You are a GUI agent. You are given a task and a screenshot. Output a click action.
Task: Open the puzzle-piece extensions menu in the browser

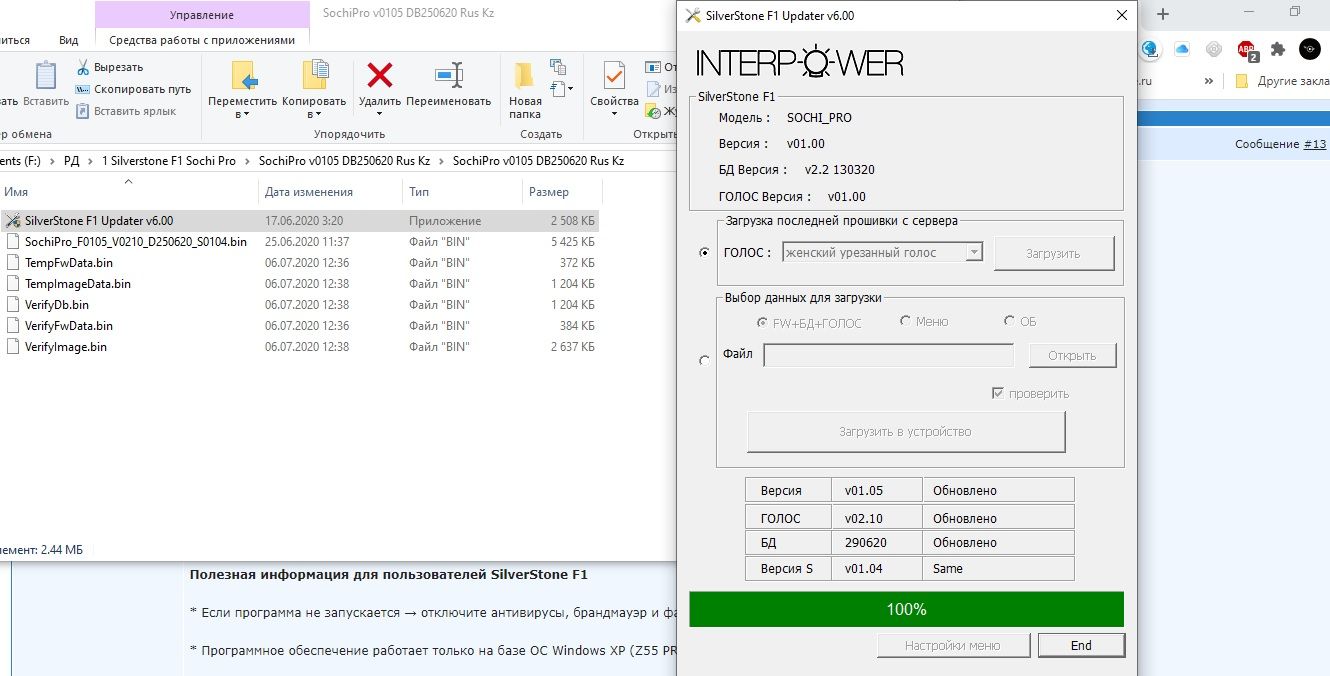(1277, 48)
